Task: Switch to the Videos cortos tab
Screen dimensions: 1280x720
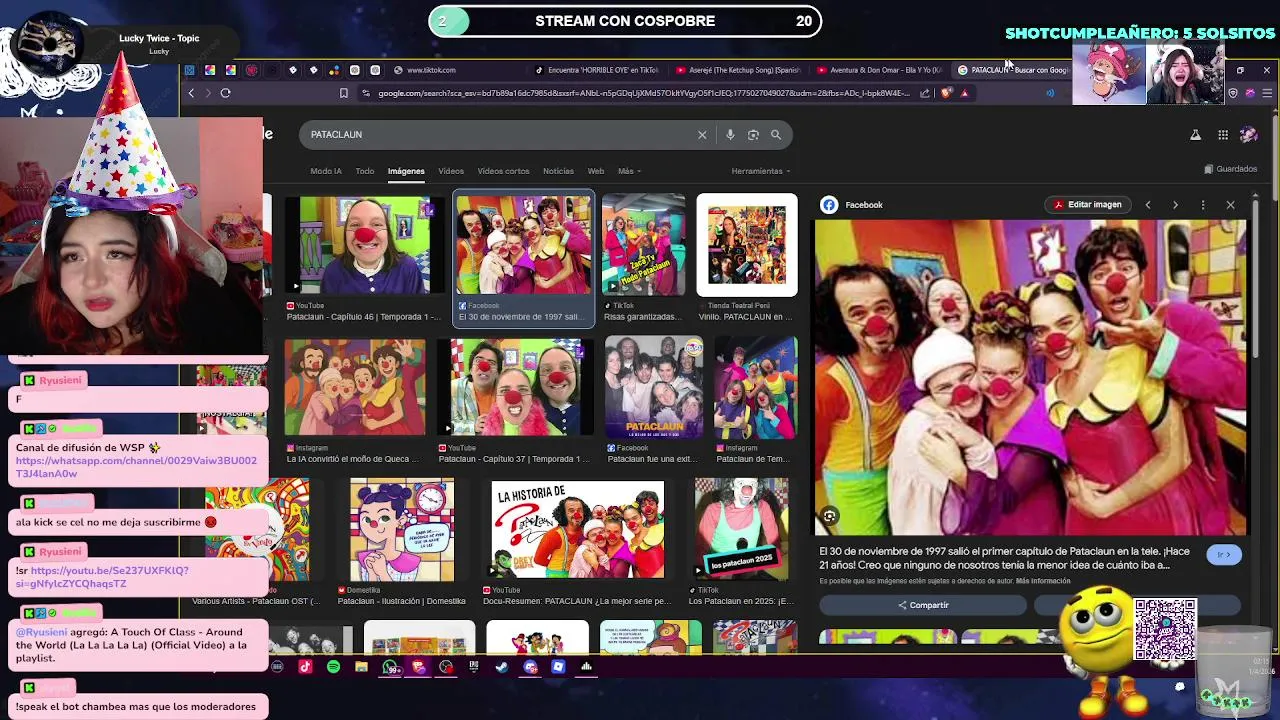Action: (x=503, y=171)
